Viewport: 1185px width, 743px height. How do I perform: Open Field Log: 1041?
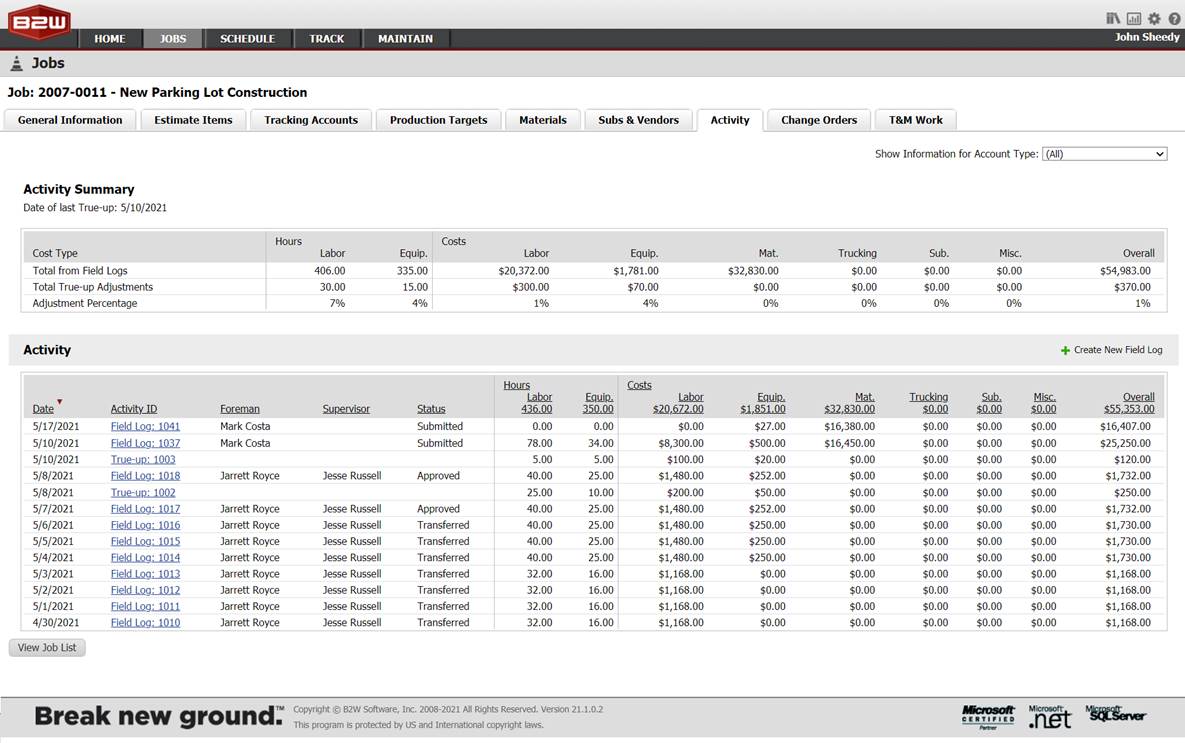click(x=145, y=426)
